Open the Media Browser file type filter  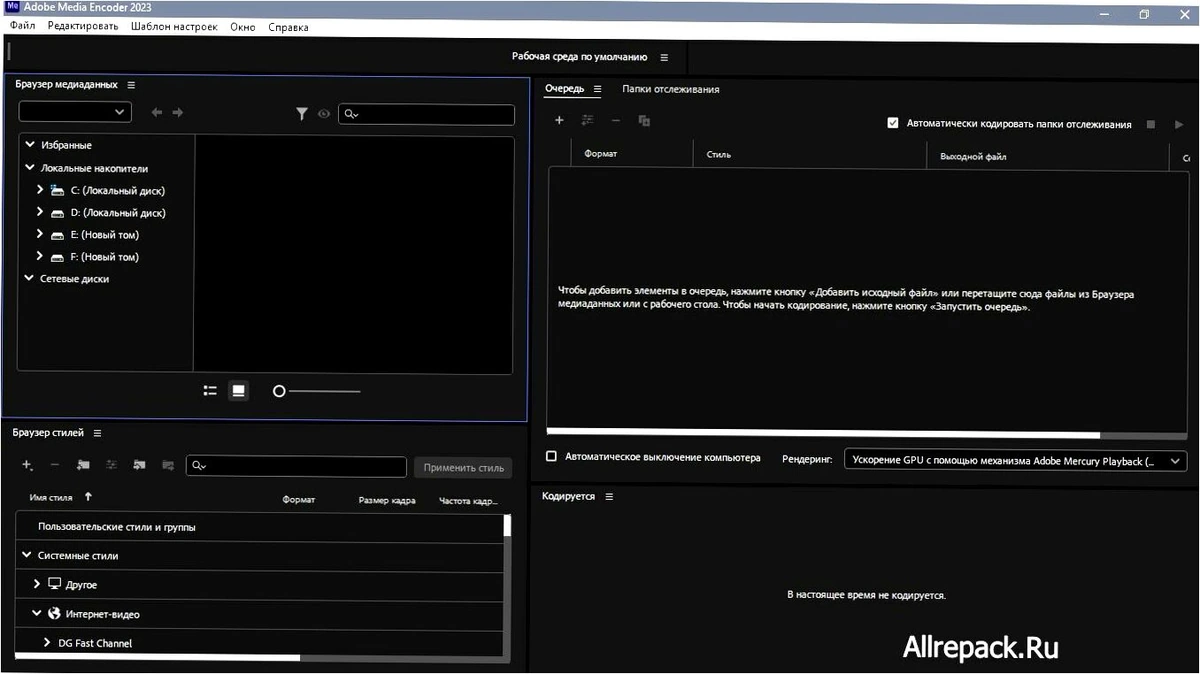(301, 114)
